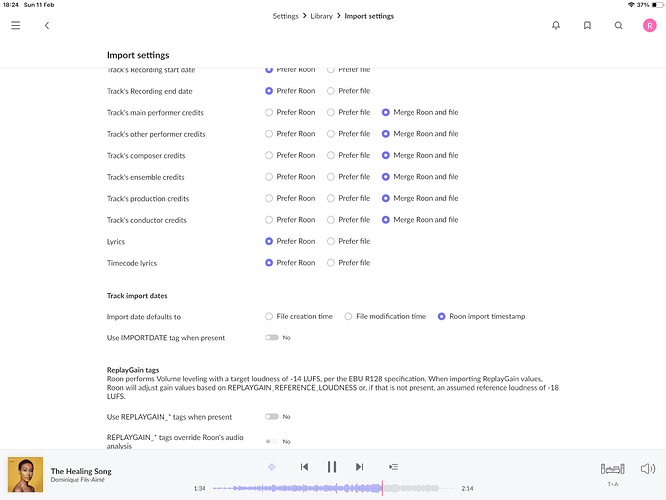Check the 37% battery indicator
The height and width of the screenshot is (500, 666).
(650, 5)
